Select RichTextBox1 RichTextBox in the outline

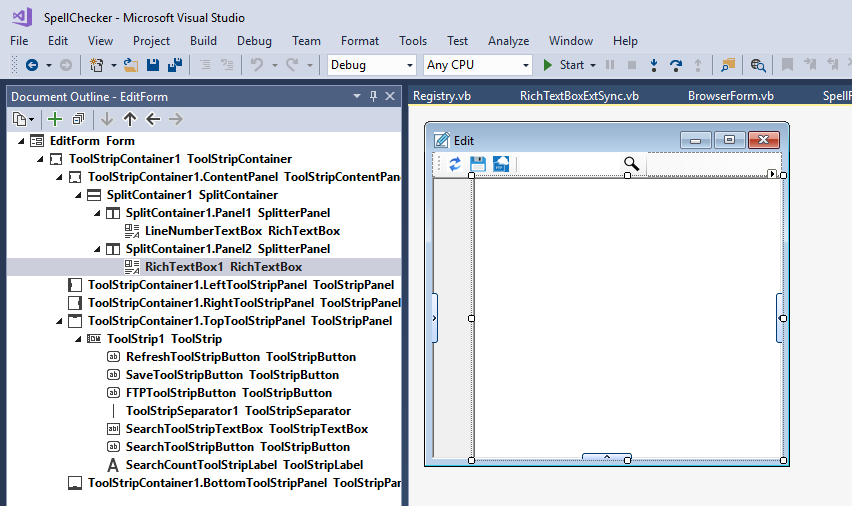pyautogui.click(x=223, y=267)
